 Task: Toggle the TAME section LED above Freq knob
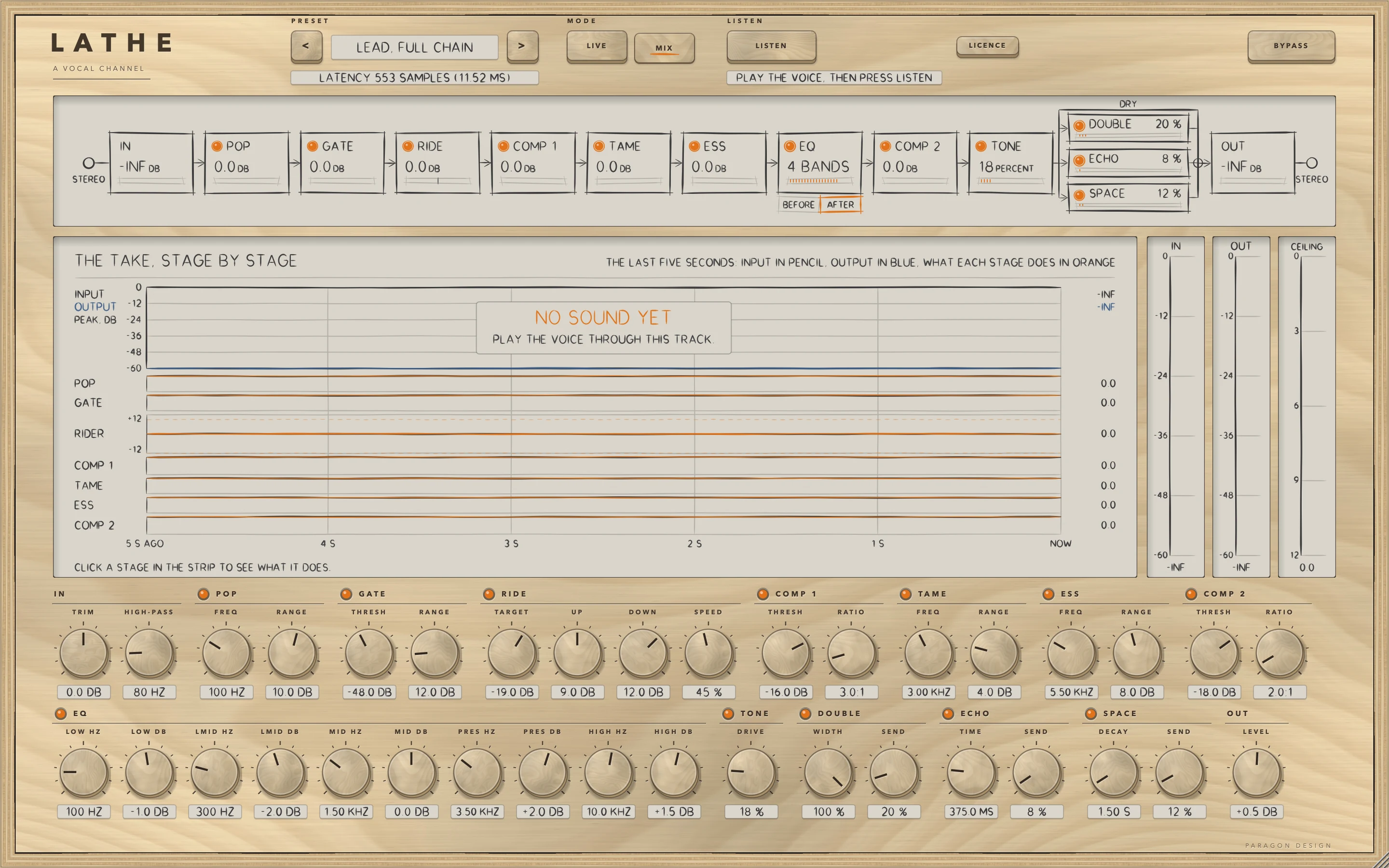905,594
